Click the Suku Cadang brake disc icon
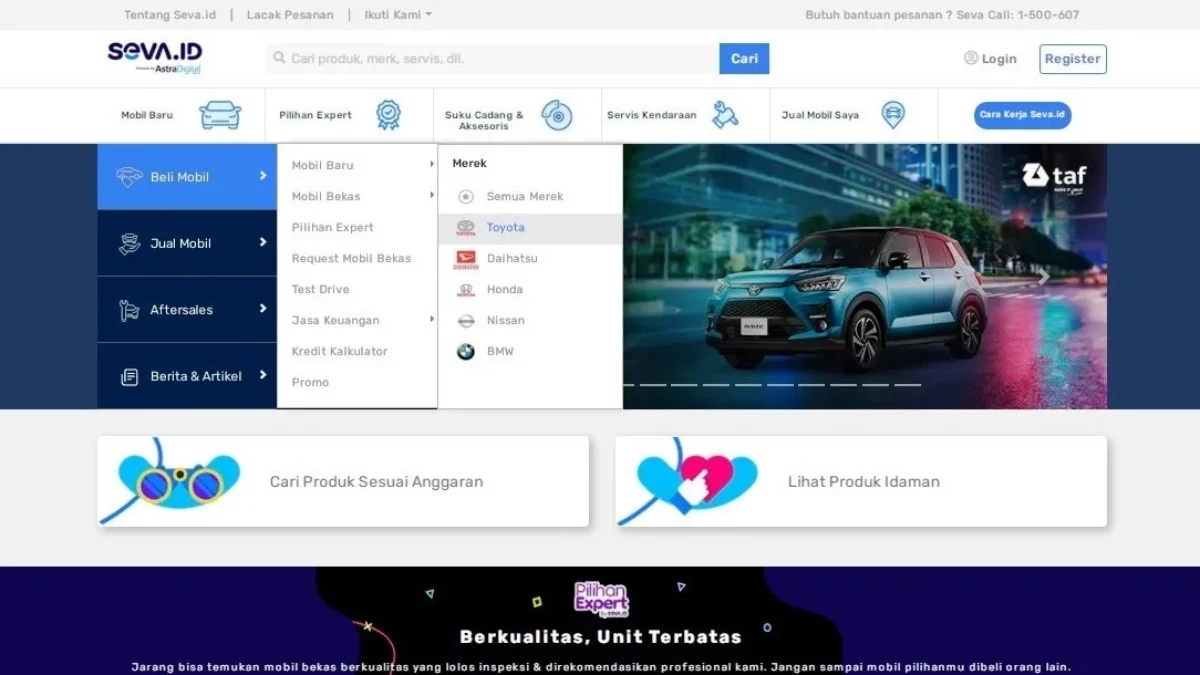Viewport: 1200px width, 675px height. coord(557,115)
